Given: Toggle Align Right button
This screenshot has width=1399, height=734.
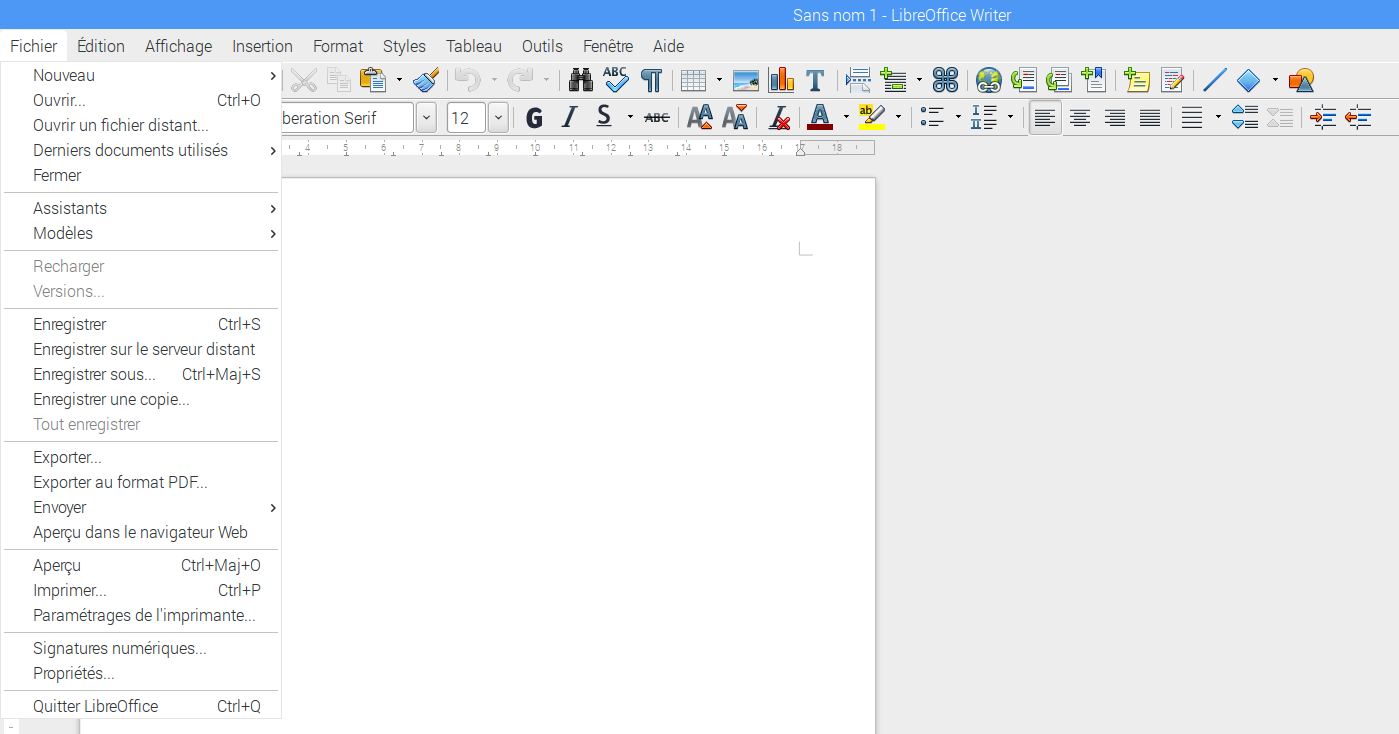Looking at the screenshot, I should 1115,118.
